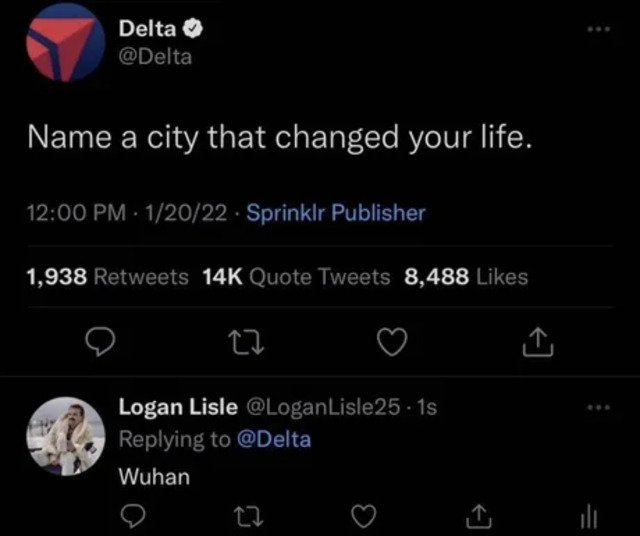This screenshot has width=640, height=536.
Task: Reply to Logan Lisle's Wuhan comment
Action: [129, 515]
